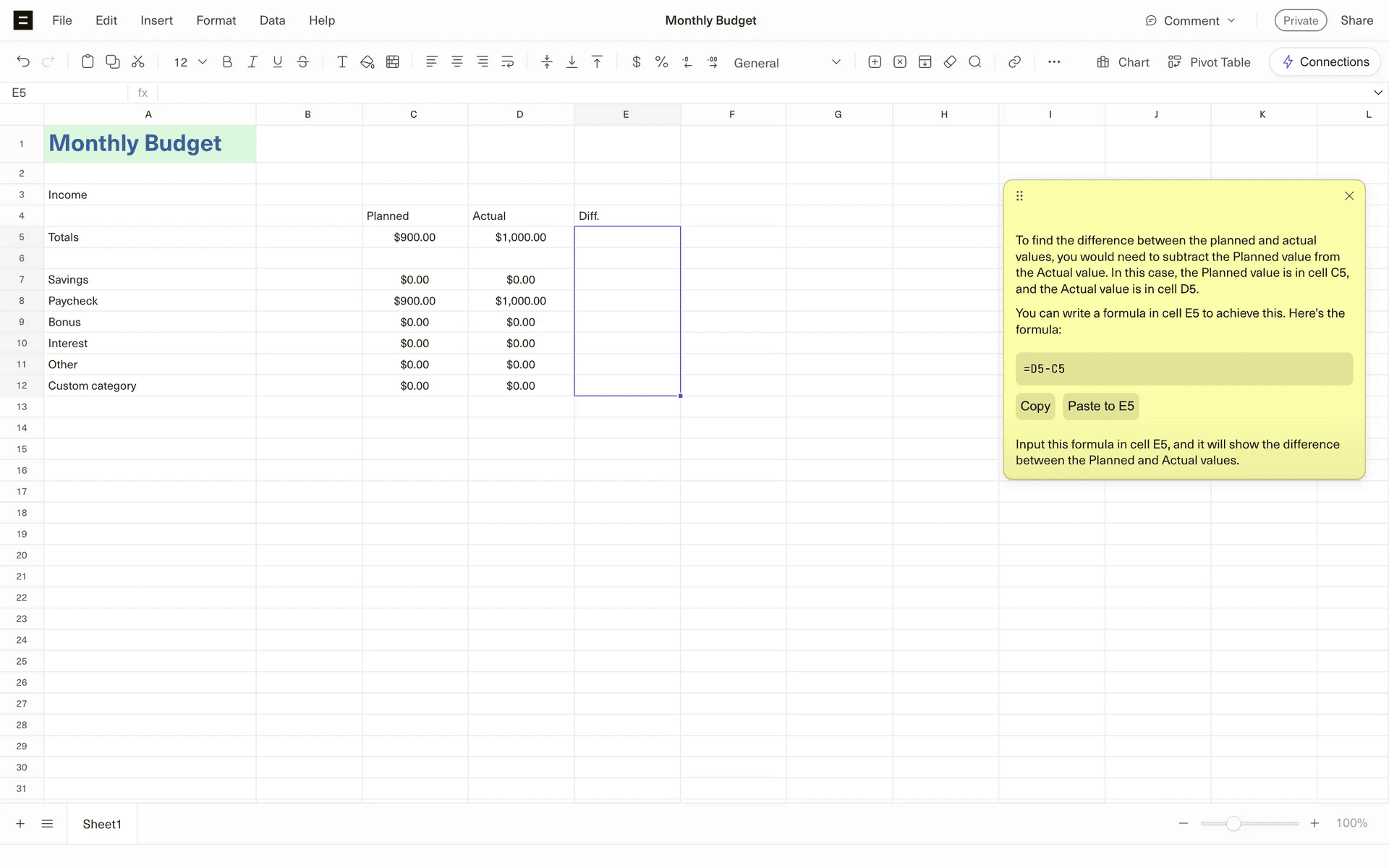This screenshot has width=1389, height=868.
Task: Open the font size 12 dropdown
Action: pos(190,62)
